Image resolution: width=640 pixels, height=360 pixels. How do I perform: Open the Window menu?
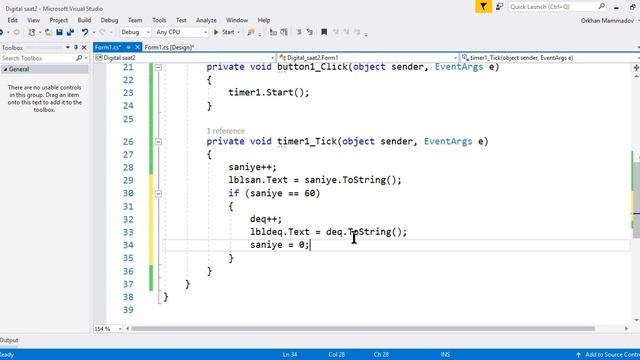[237, 20]
